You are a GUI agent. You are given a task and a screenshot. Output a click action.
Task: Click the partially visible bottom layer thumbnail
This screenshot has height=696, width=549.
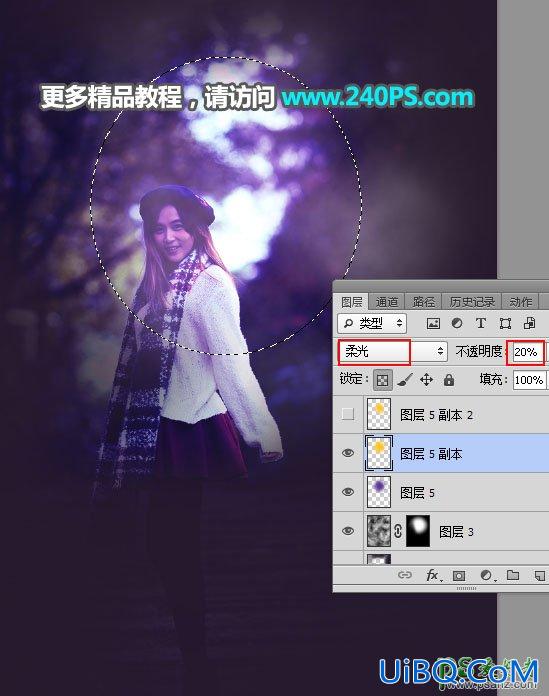379,559
